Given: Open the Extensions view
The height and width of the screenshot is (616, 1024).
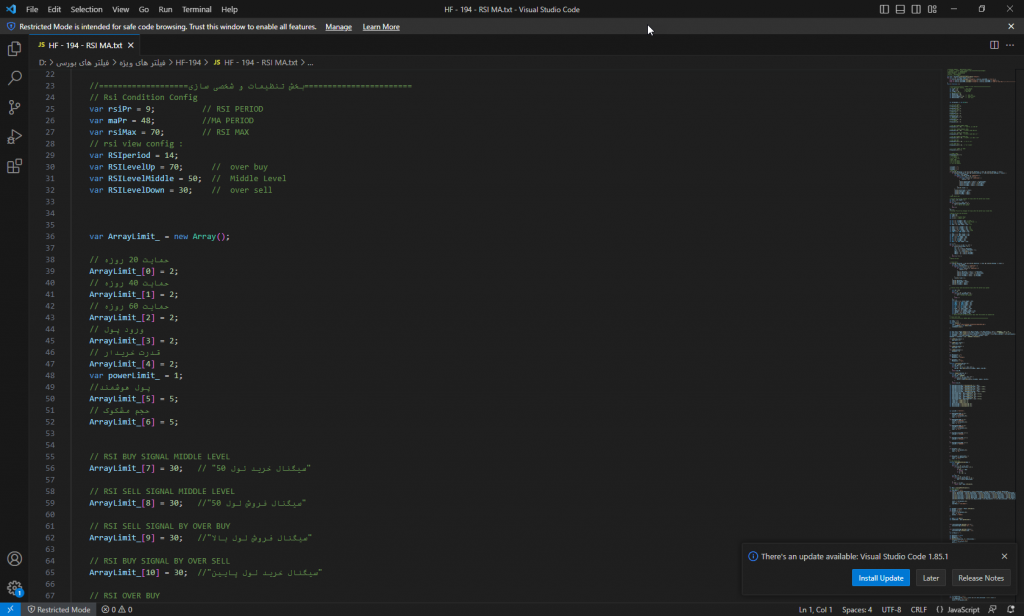Looking at the screenshot, I should (x=14, y=167).
